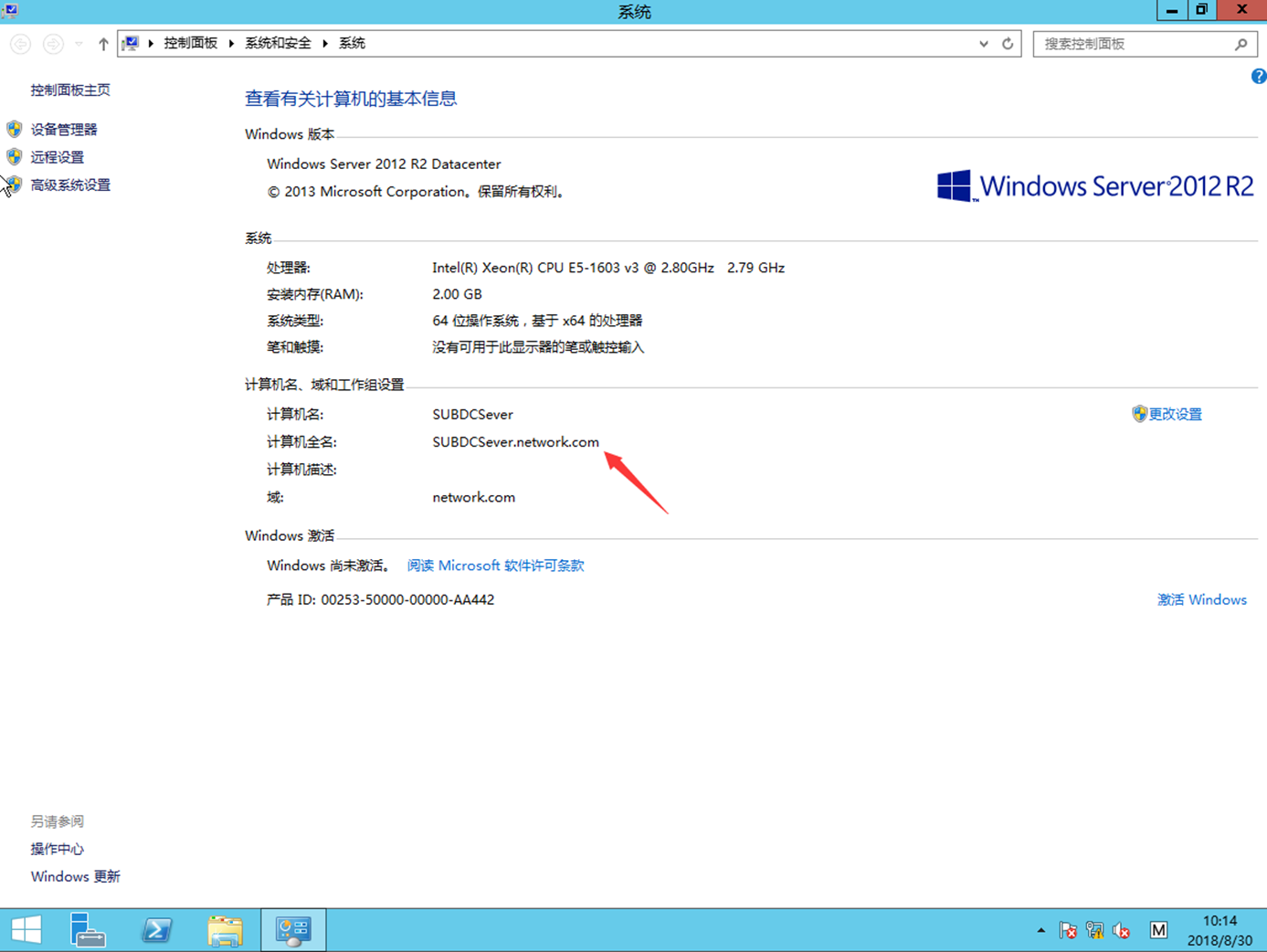Click the text SUBDCSever.network.com
Screen dimensions: 1267x952
515,442
